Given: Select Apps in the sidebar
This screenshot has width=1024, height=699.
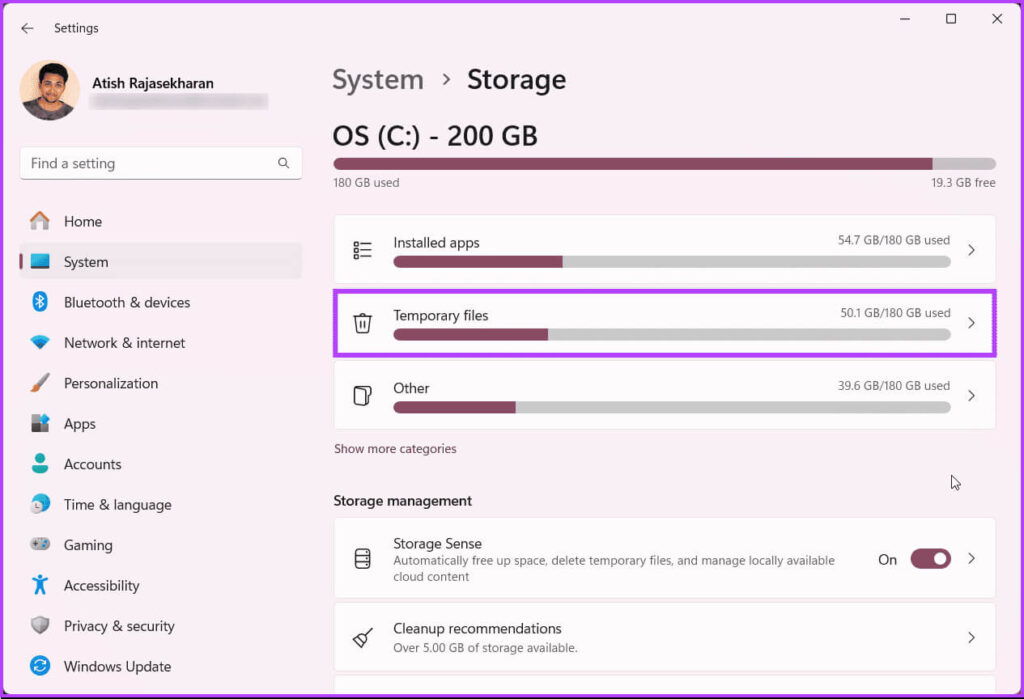Looking at the screenshot, I should pos(80,424).
